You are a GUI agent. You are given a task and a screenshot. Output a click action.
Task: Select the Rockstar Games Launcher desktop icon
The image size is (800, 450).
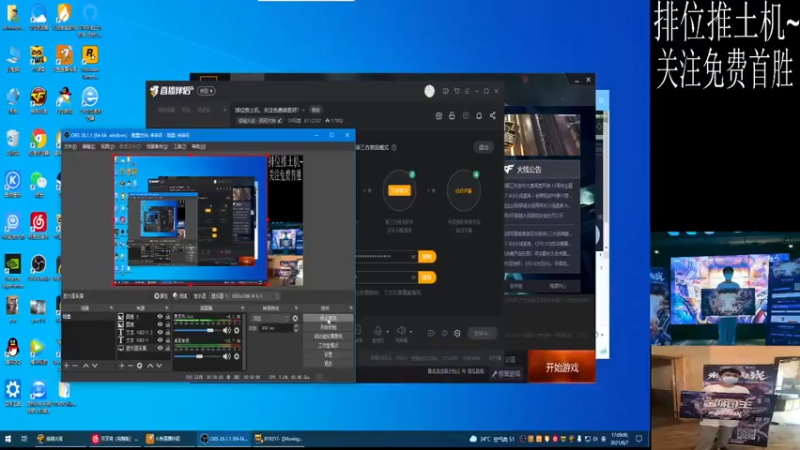click(90, 62)
